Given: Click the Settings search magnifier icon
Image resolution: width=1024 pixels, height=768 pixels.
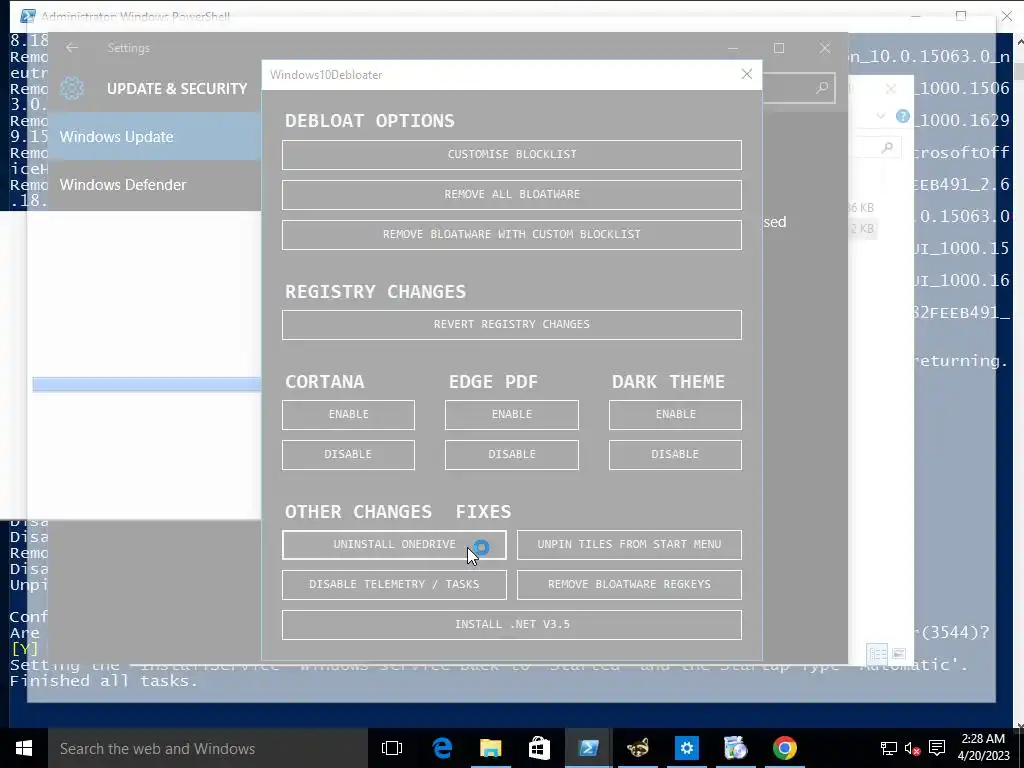Looking at the screenshot, I should [822, 88].
